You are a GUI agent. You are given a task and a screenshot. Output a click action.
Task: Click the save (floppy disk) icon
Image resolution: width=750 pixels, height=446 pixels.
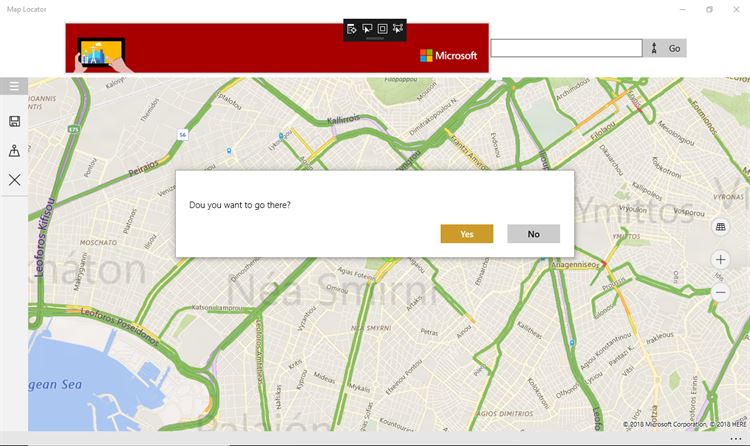(14, 121)
